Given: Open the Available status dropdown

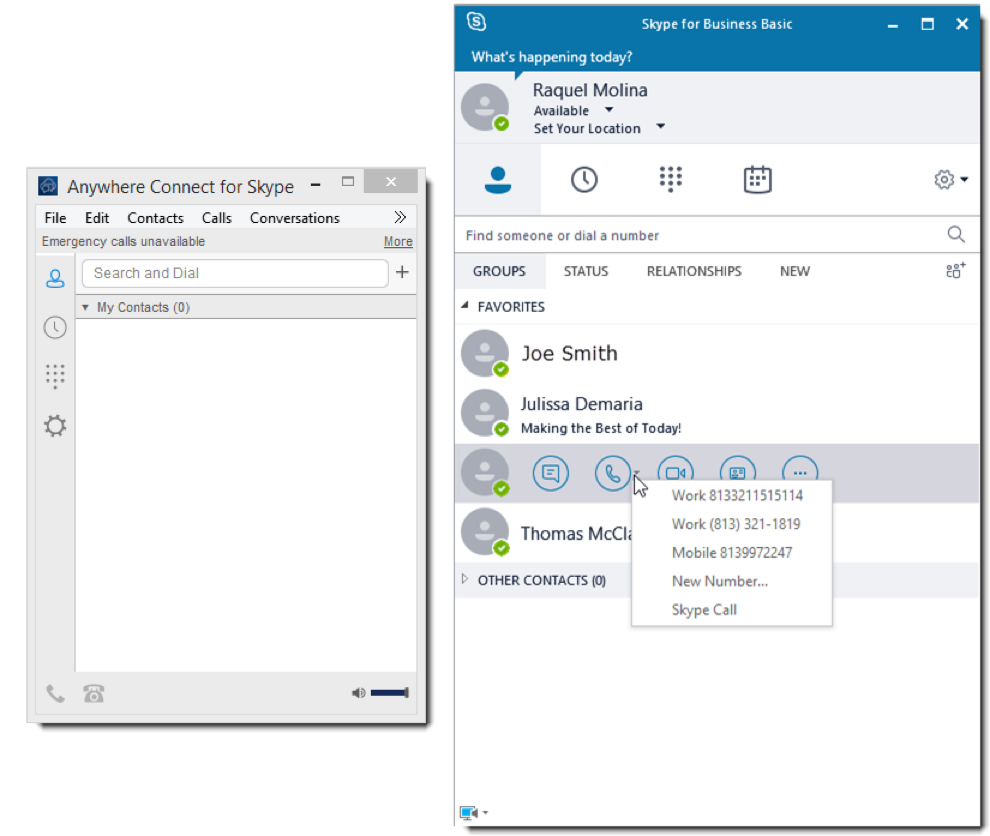Looking at the screenshot, I should [x=609, y=110].
